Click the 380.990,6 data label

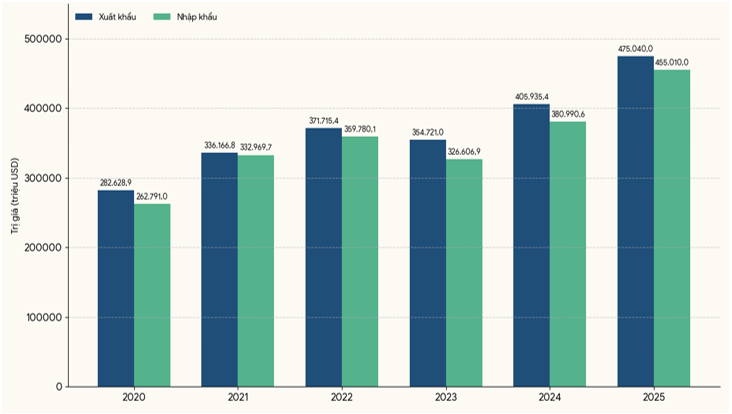pos(568,114)
